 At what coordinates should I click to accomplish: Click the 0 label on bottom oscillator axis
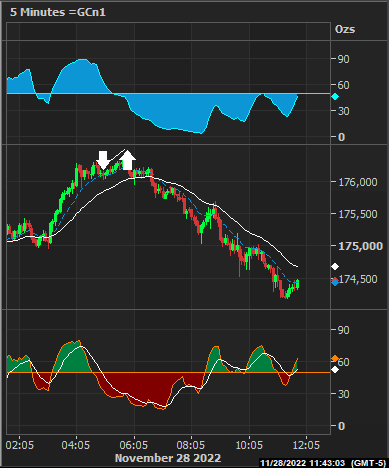(x=341, y=426)
